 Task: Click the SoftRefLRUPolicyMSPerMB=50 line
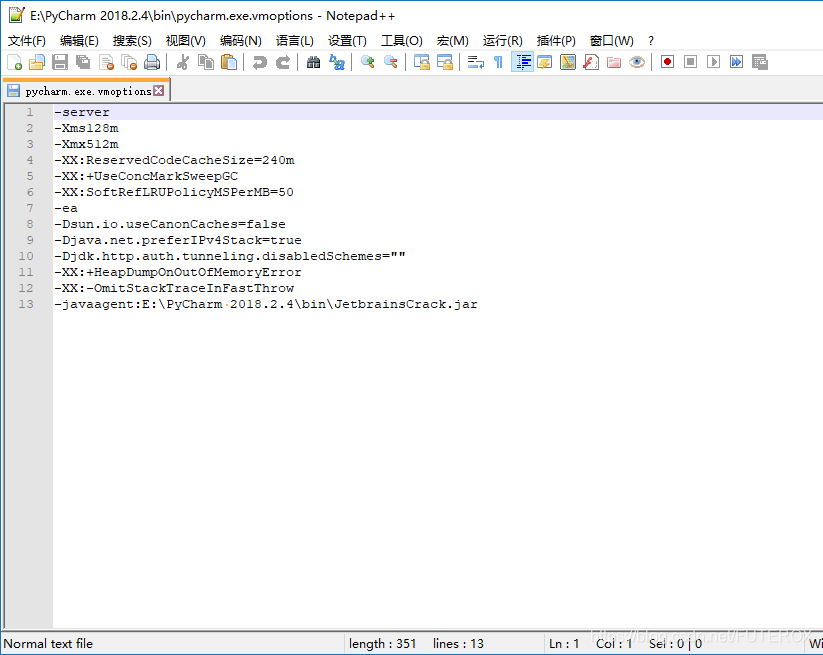tap(174, 192)
